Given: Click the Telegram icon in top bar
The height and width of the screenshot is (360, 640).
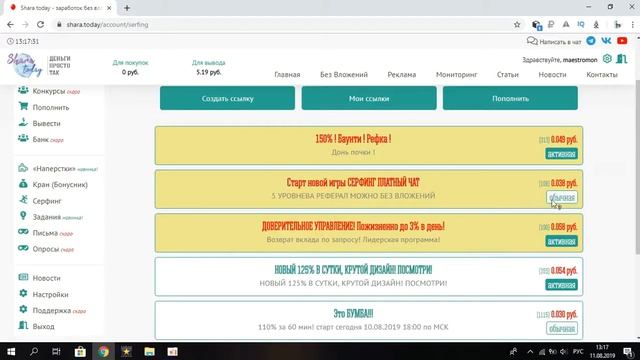Looking at the screenshot, I should (x=591, y=41).
